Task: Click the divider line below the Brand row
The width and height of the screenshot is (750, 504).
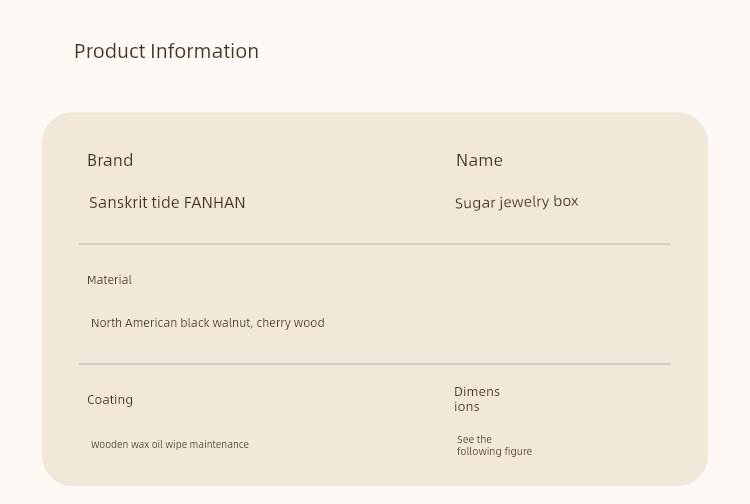Action: [x=375, y=244]
